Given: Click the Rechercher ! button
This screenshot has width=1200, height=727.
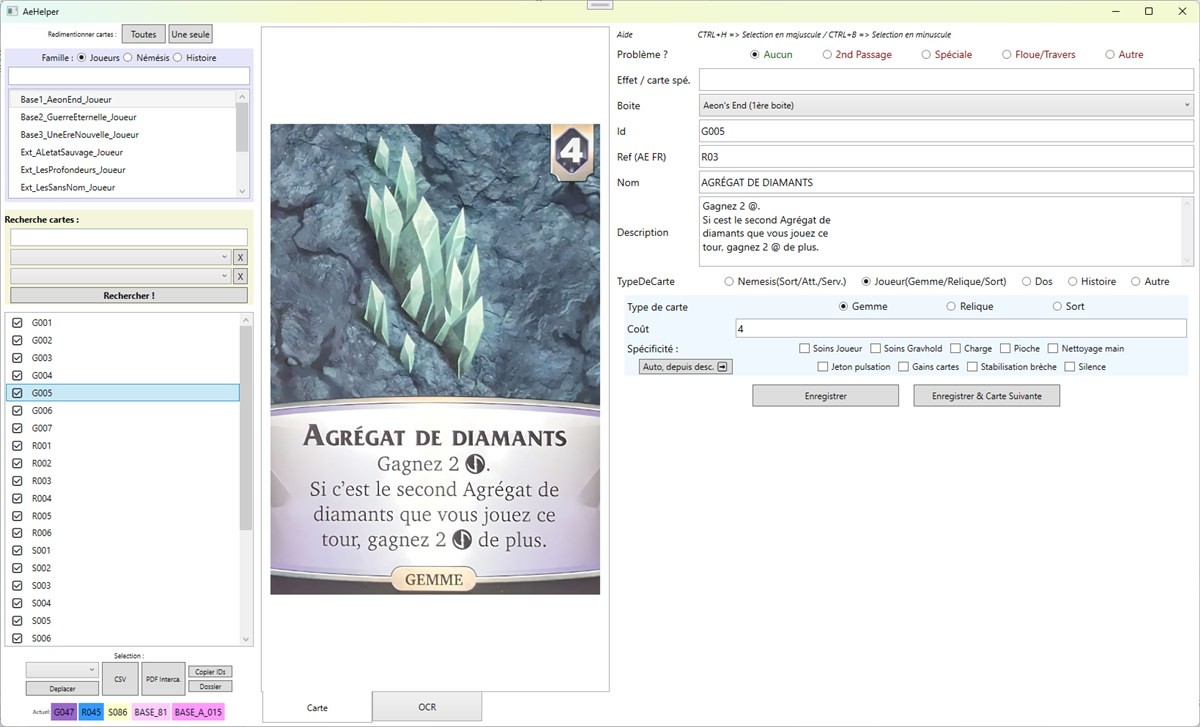Looking at the screenshot, I should [x=129, y=296].
